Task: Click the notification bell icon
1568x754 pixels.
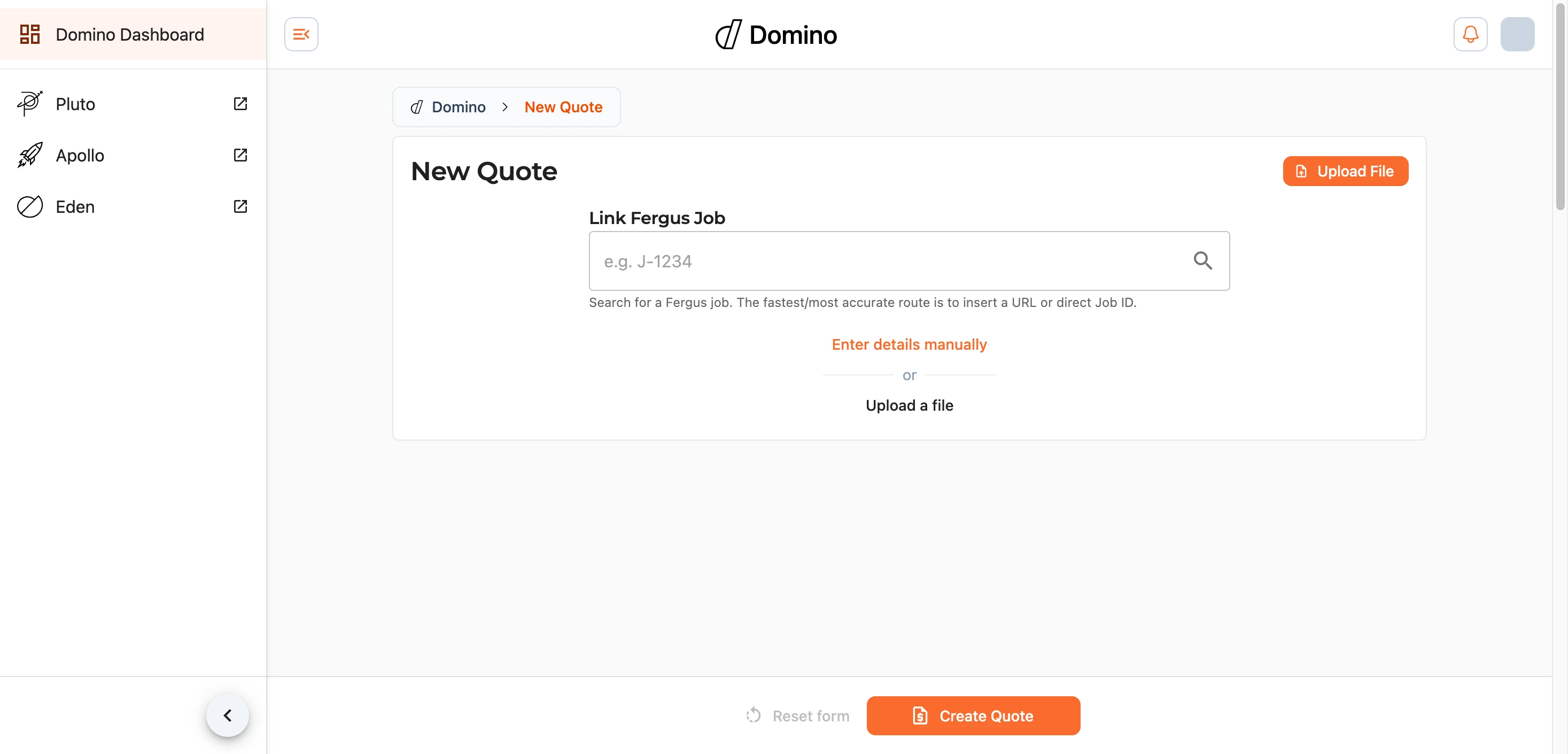Action: 1470,34
